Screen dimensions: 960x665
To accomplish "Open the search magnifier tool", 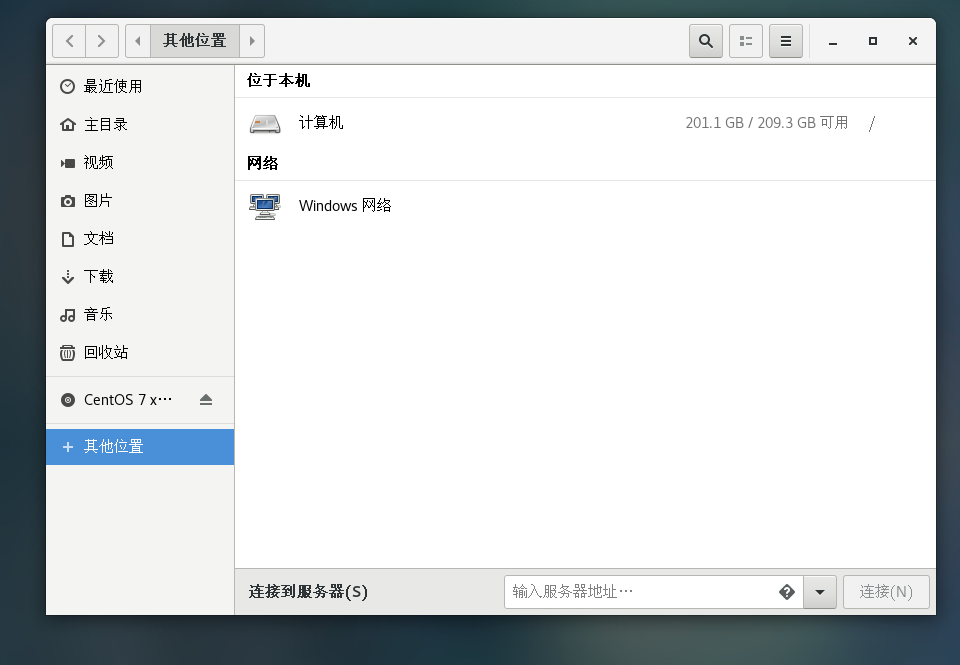I will click(x=706, y=41).
